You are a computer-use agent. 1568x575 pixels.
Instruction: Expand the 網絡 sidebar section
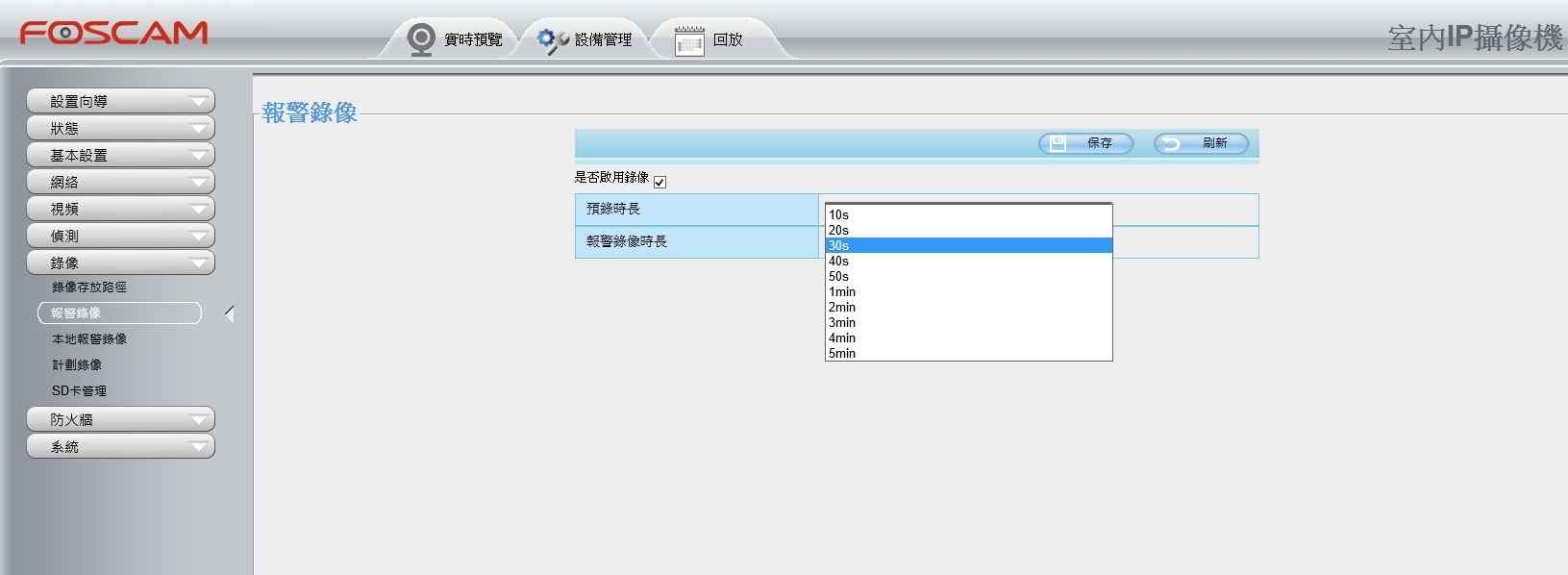(x=121, y=182)
